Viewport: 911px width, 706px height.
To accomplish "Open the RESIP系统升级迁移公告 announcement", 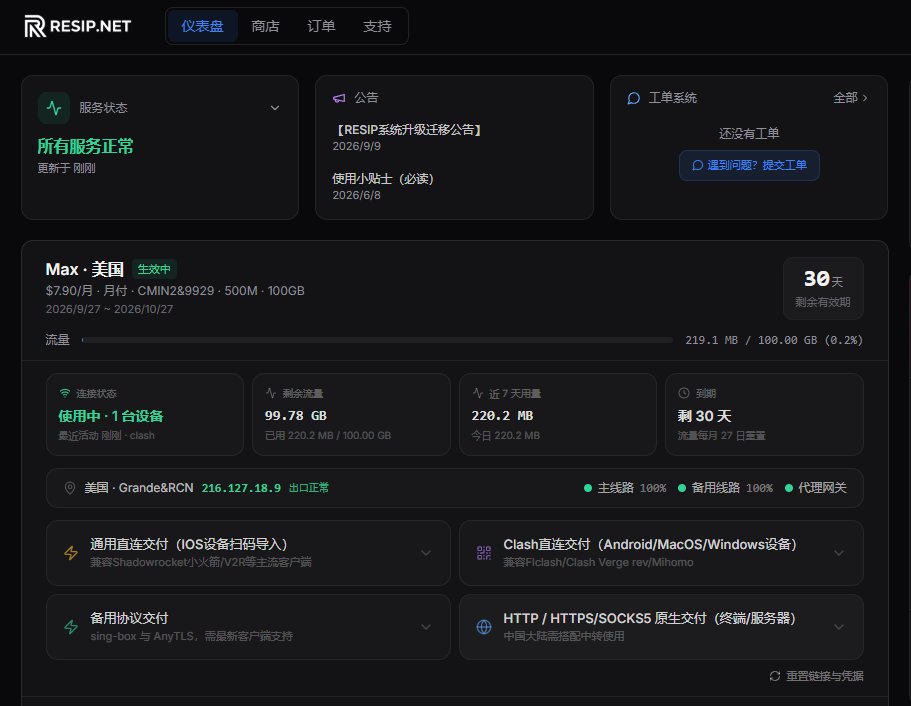I will tap(409, 130).
